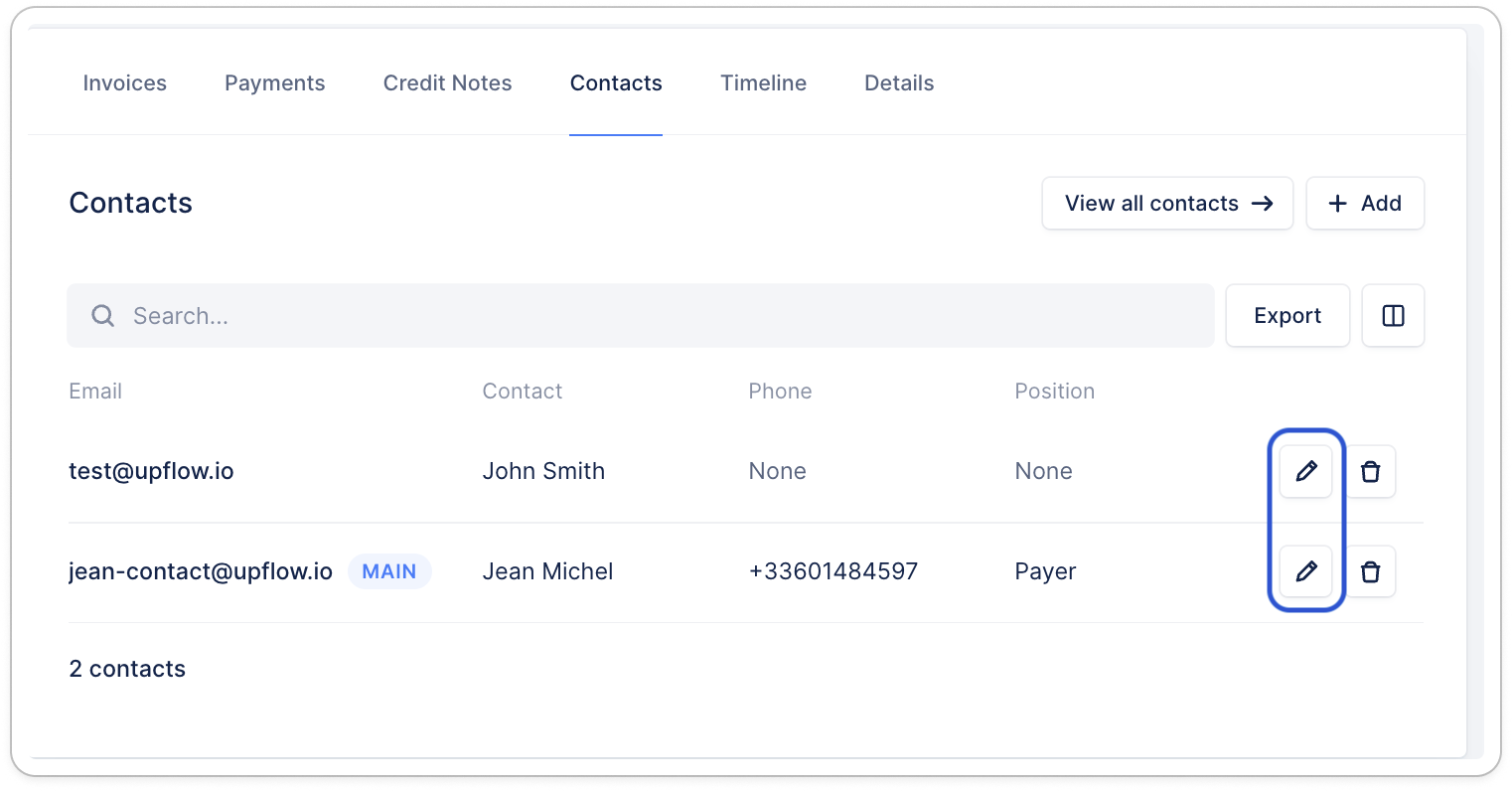Edit the test@upflow.io contact
The width and height of the screenshot is (1512, 791).
coord(1305,471)
